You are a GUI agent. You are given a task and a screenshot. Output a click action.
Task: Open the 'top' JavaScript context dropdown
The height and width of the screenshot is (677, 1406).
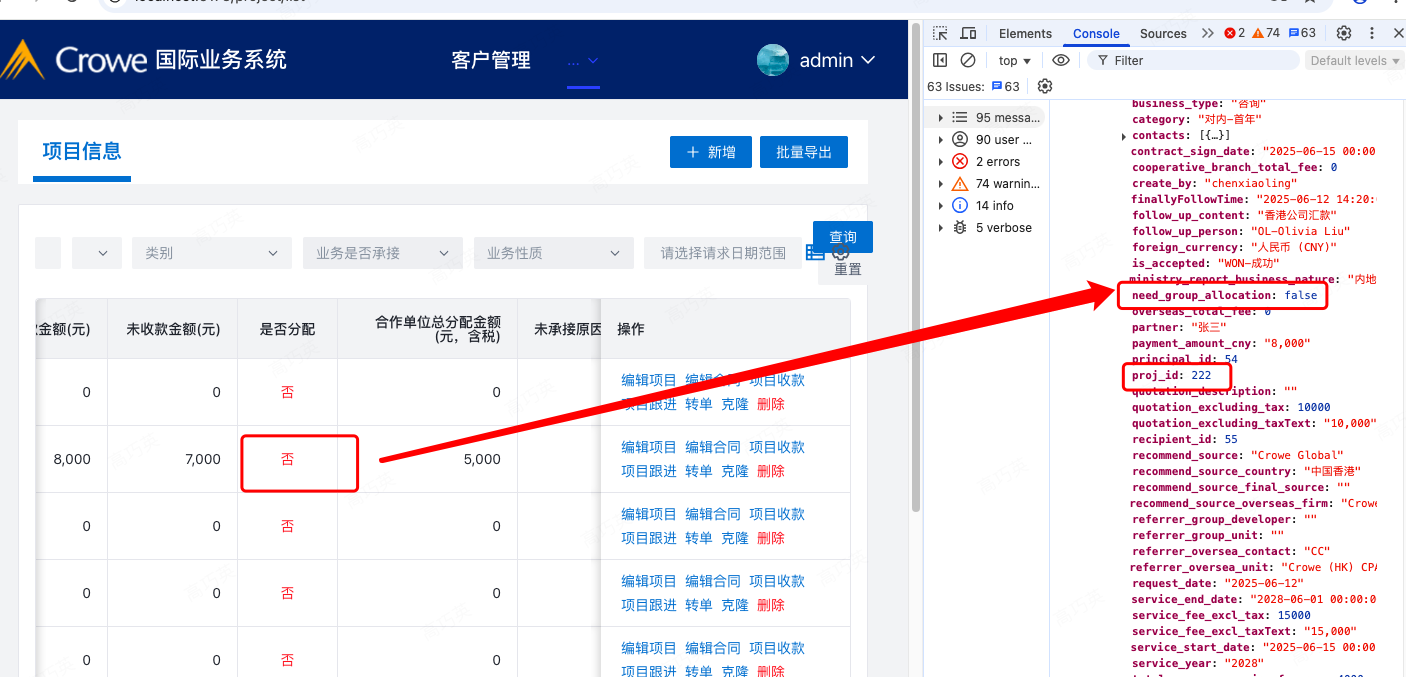[x=1014, y=60]
